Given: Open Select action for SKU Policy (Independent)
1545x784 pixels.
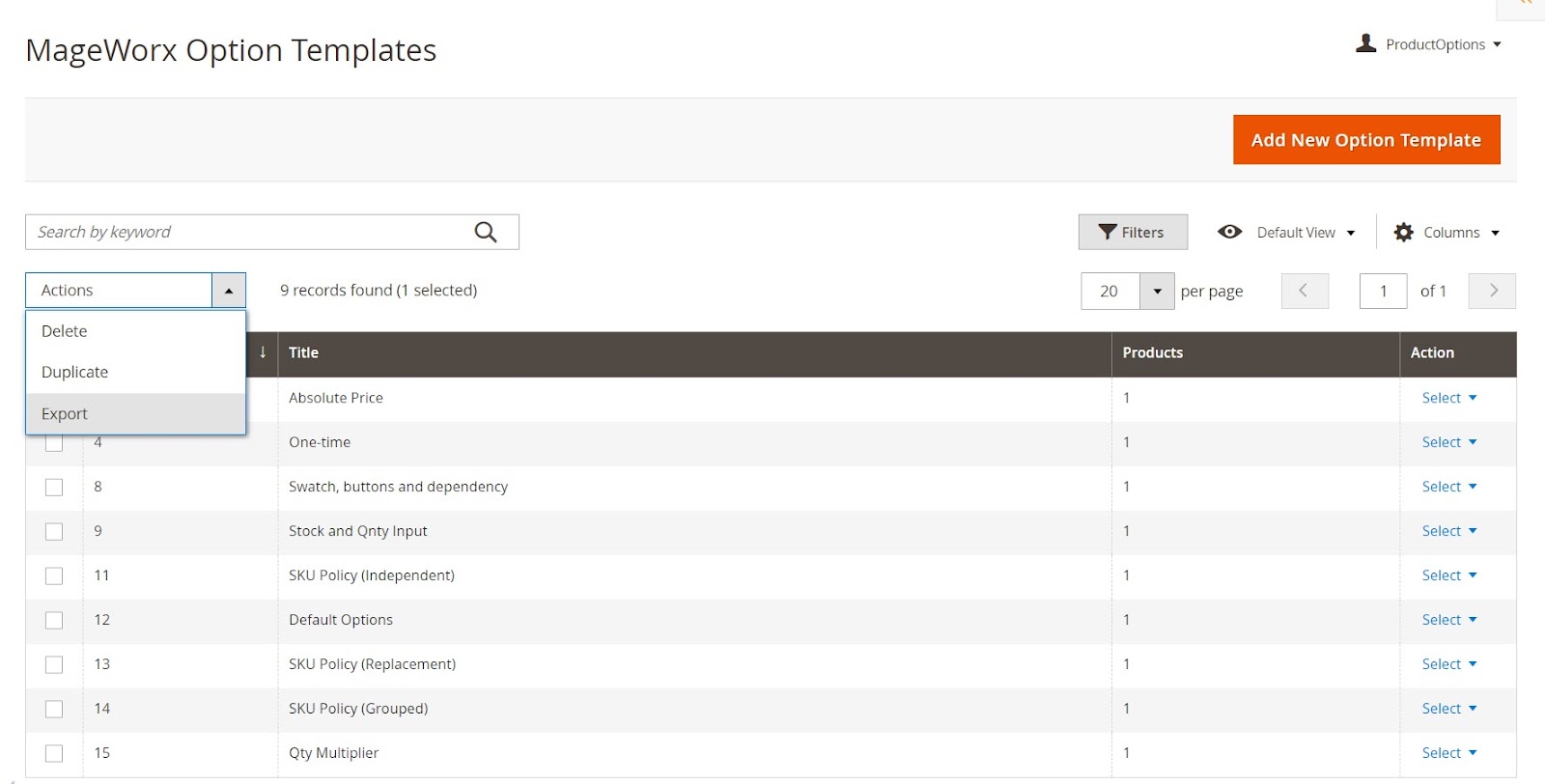Looking at the screenshot, I should 1449,575.
